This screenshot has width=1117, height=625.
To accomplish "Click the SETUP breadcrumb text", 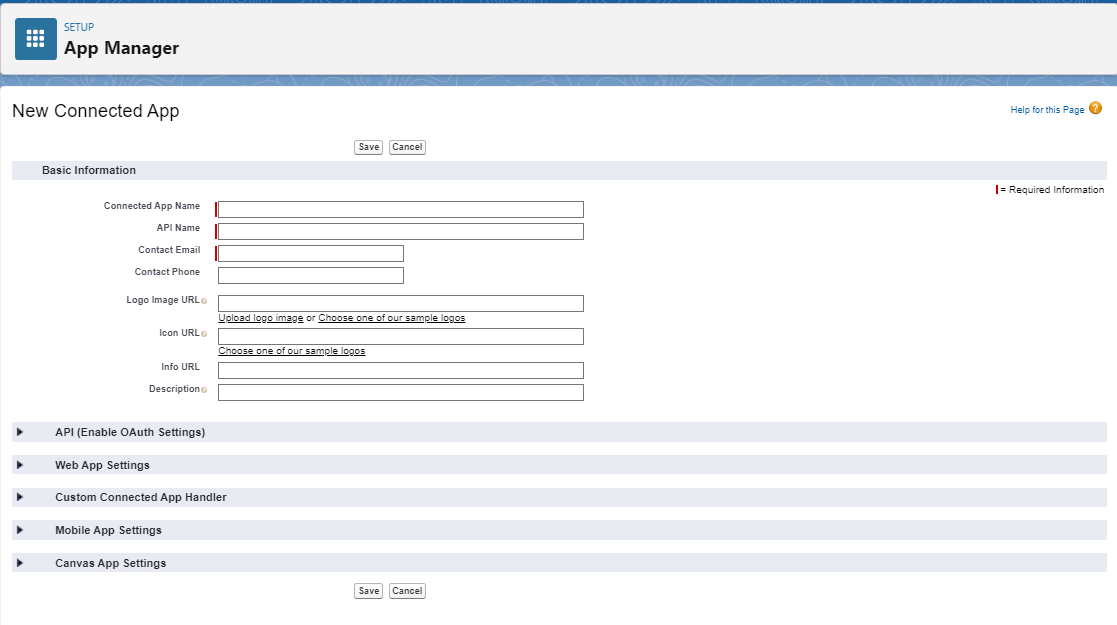I will click(x=79, y=27).
